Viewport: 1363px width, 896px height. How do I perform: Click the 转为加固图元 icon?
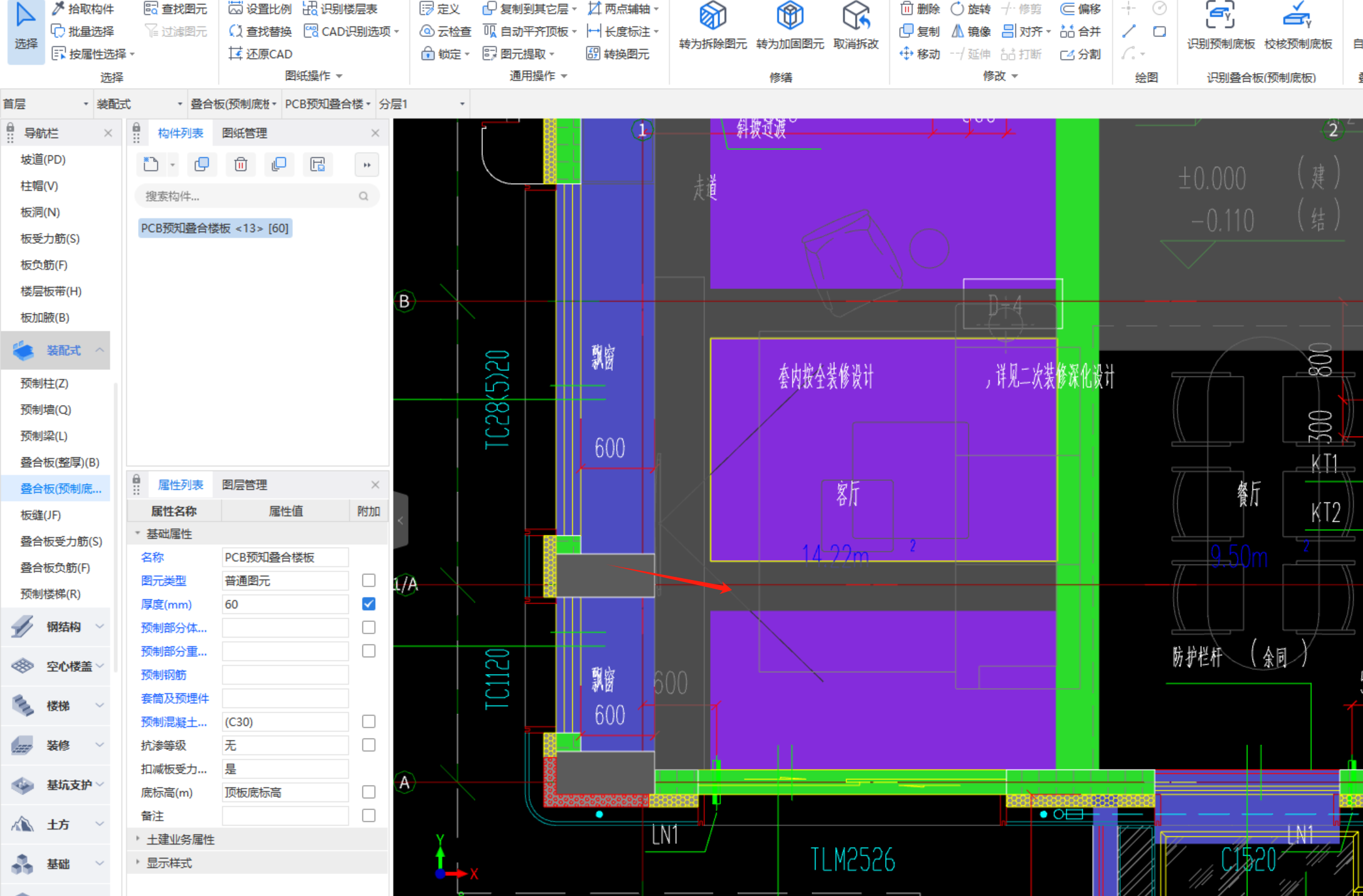click(x=790, y=16)
